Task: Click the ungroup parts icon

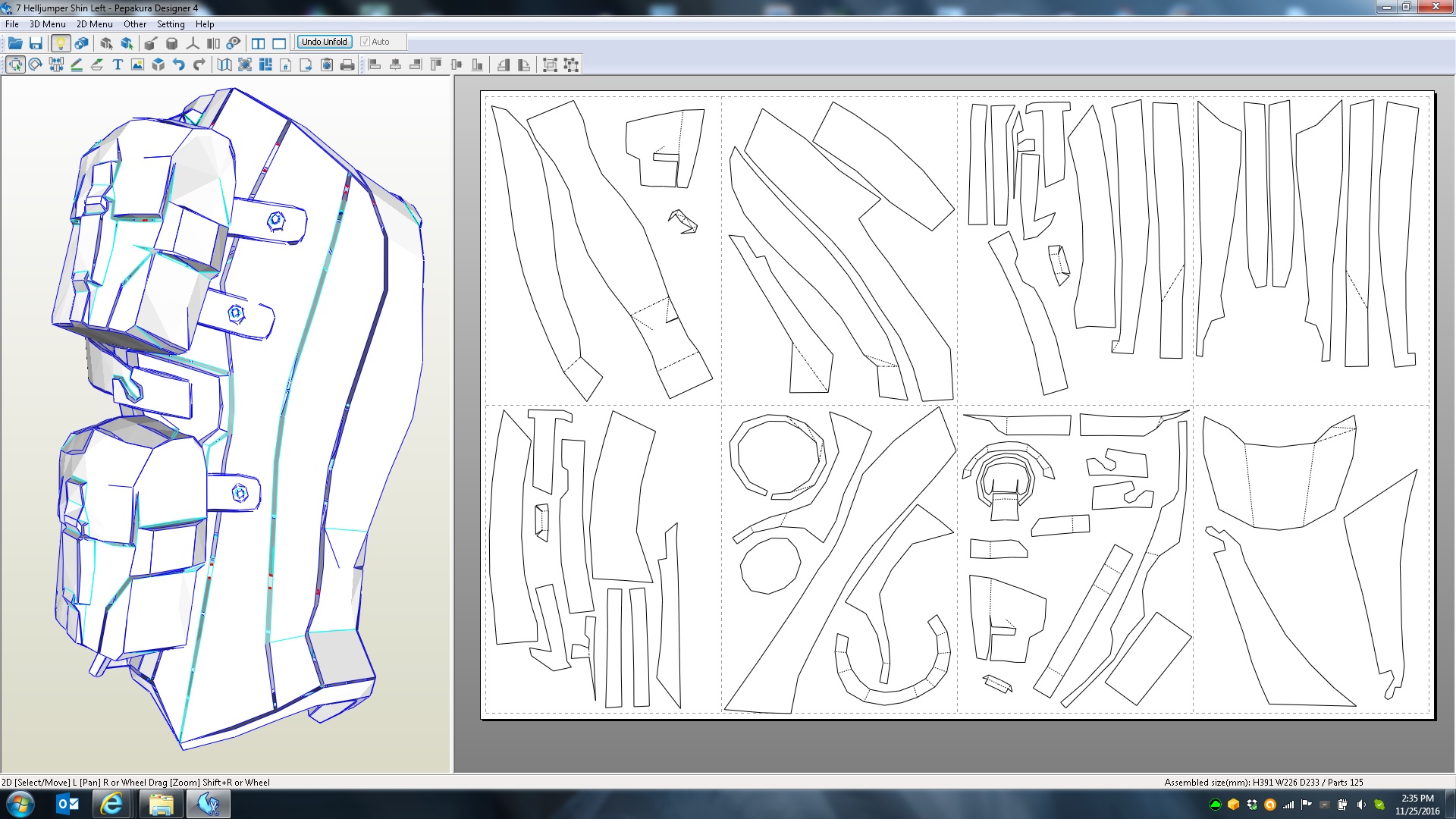Action: 571,65
